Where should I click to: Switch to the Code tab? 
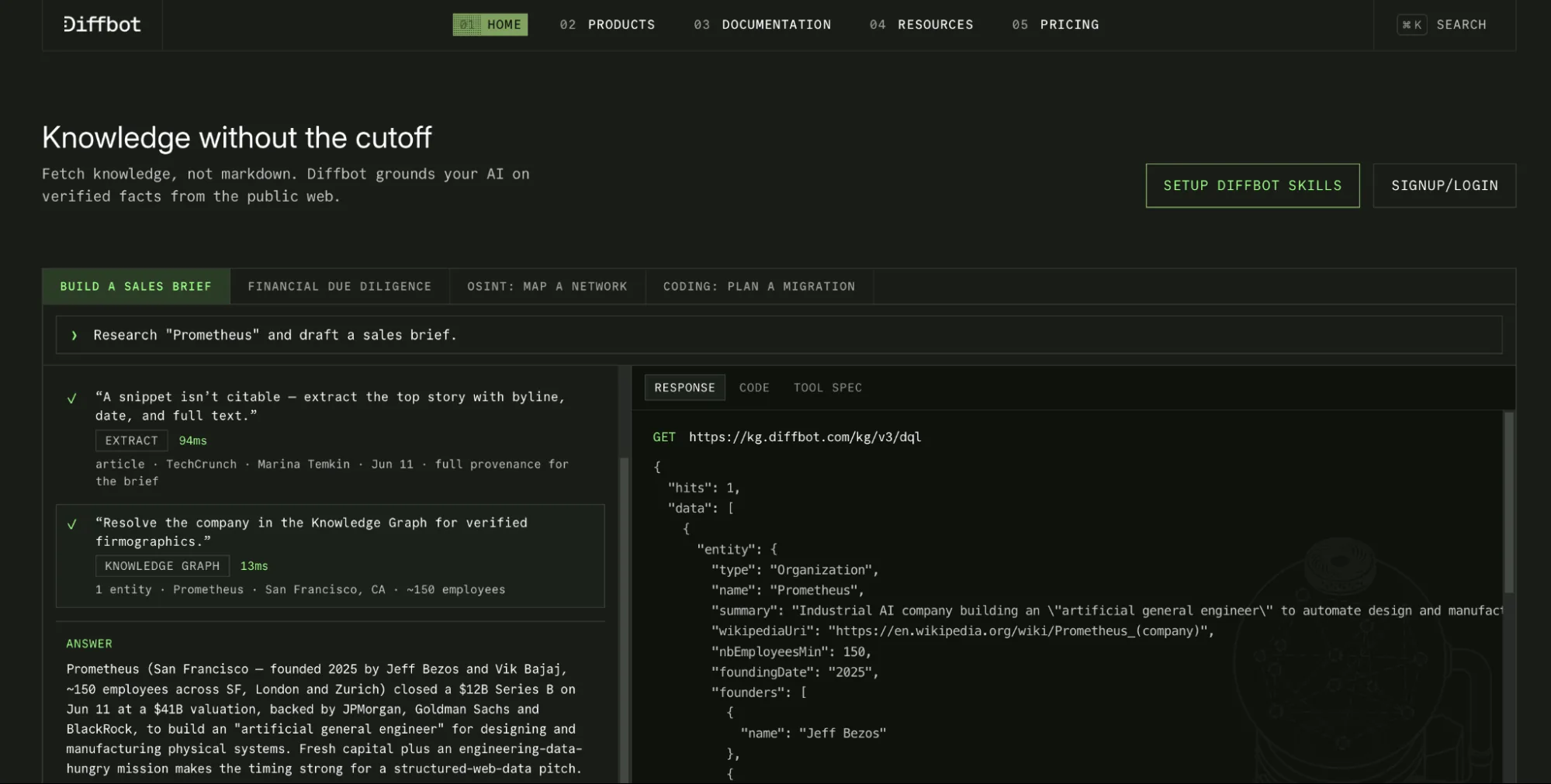point(754,388)
